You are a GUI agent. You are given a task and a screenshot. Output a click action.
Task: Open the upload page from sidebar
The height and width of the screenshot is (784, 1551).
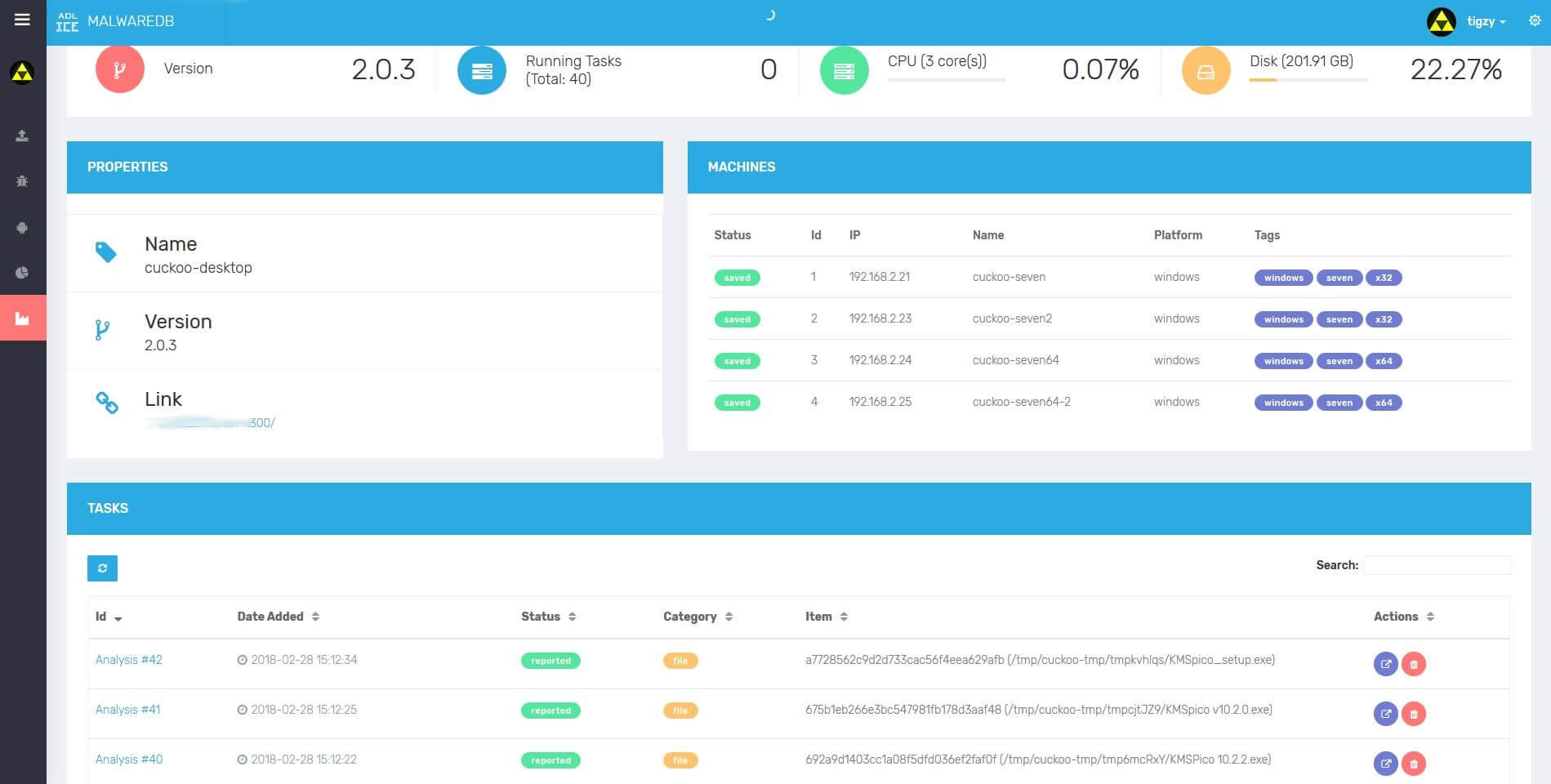[x=22, y=136]
